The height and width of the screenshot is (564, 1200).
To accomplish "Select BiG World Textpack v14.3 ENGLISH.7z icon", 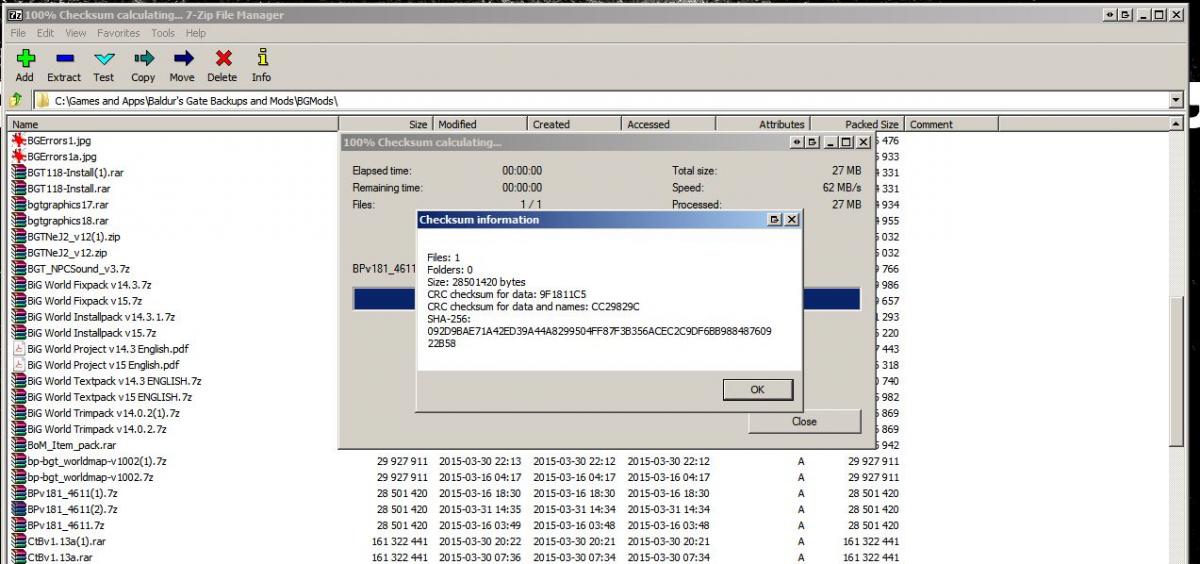I will (18, 380).
